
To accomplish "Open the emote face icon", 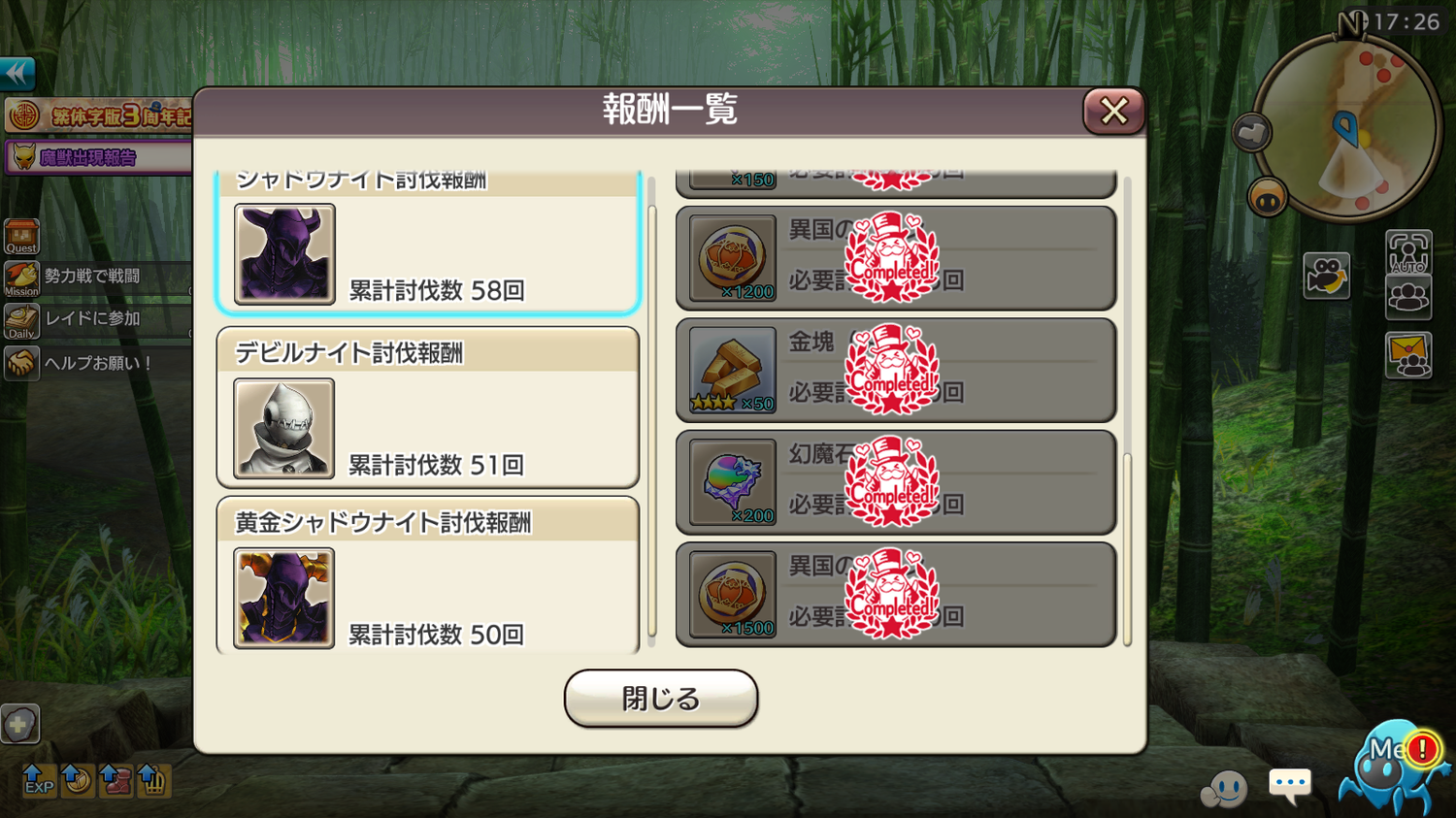I will click(x=1224, y=789).
